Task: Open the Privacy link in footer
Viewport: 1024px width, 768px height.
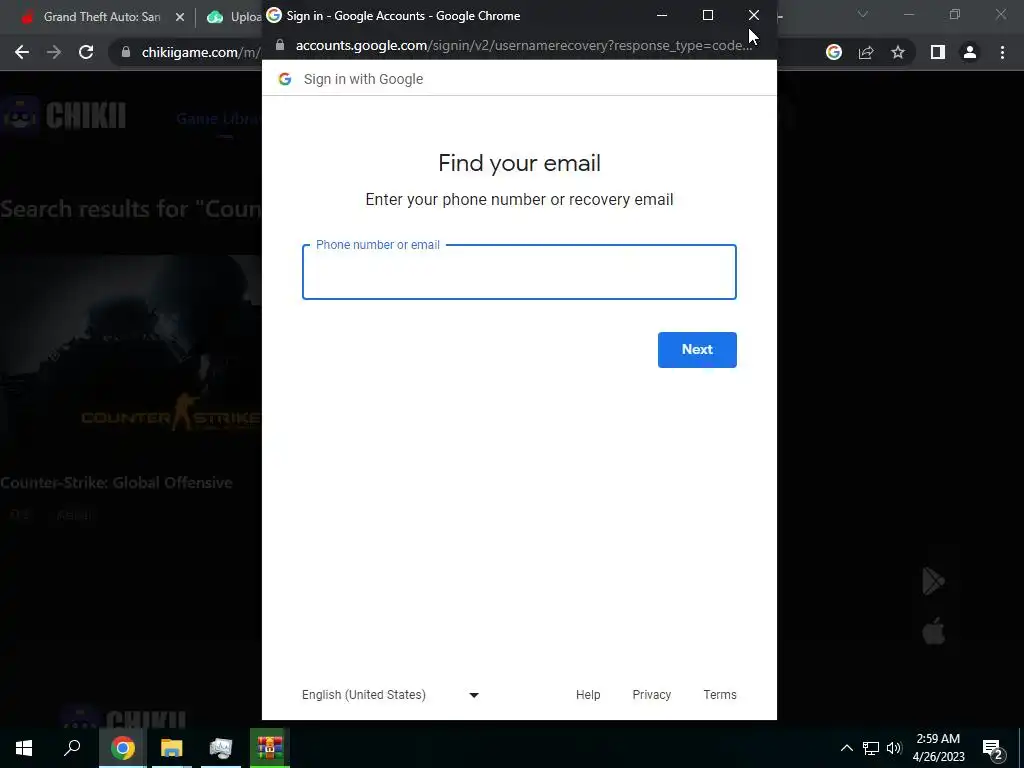Action: click(651, 695)
